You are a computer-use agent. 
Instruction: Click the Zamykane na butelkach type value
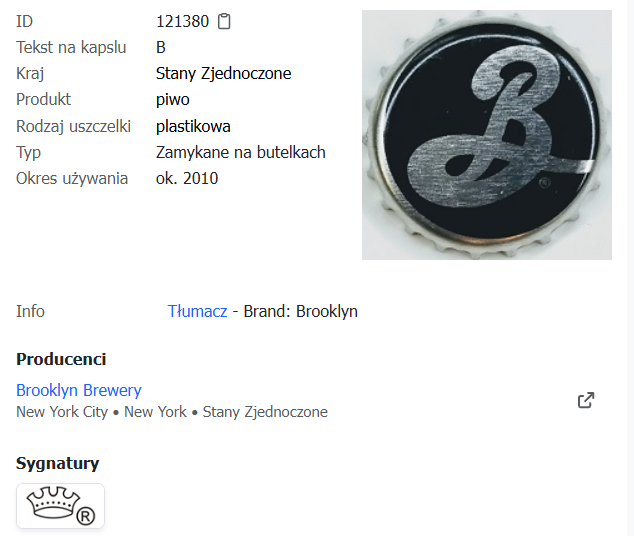point(241,152)
